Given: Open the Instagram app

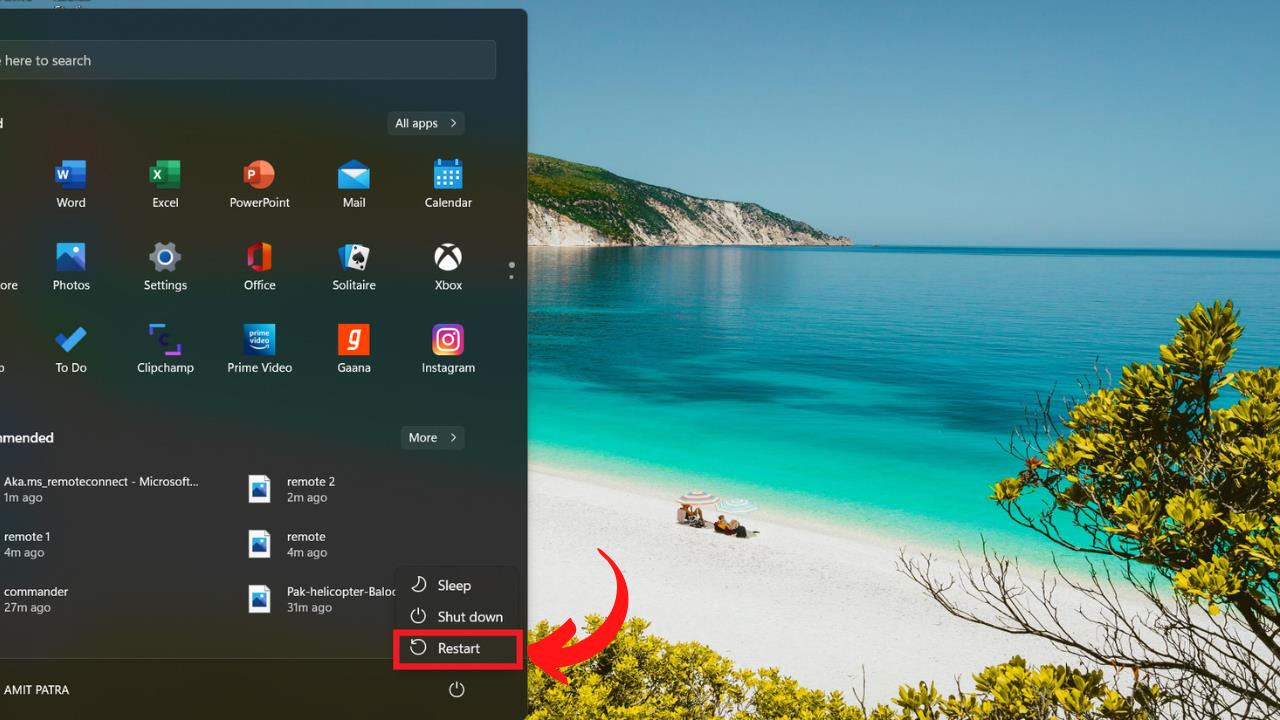Looking at the screenshot, I should [x=448, y=350].
